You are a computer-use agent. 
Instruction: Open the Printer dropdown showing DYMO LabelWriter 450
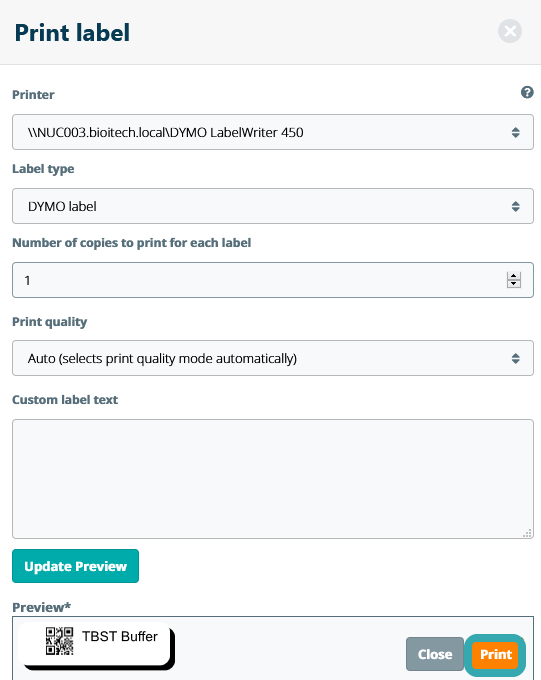coord(273,132)
